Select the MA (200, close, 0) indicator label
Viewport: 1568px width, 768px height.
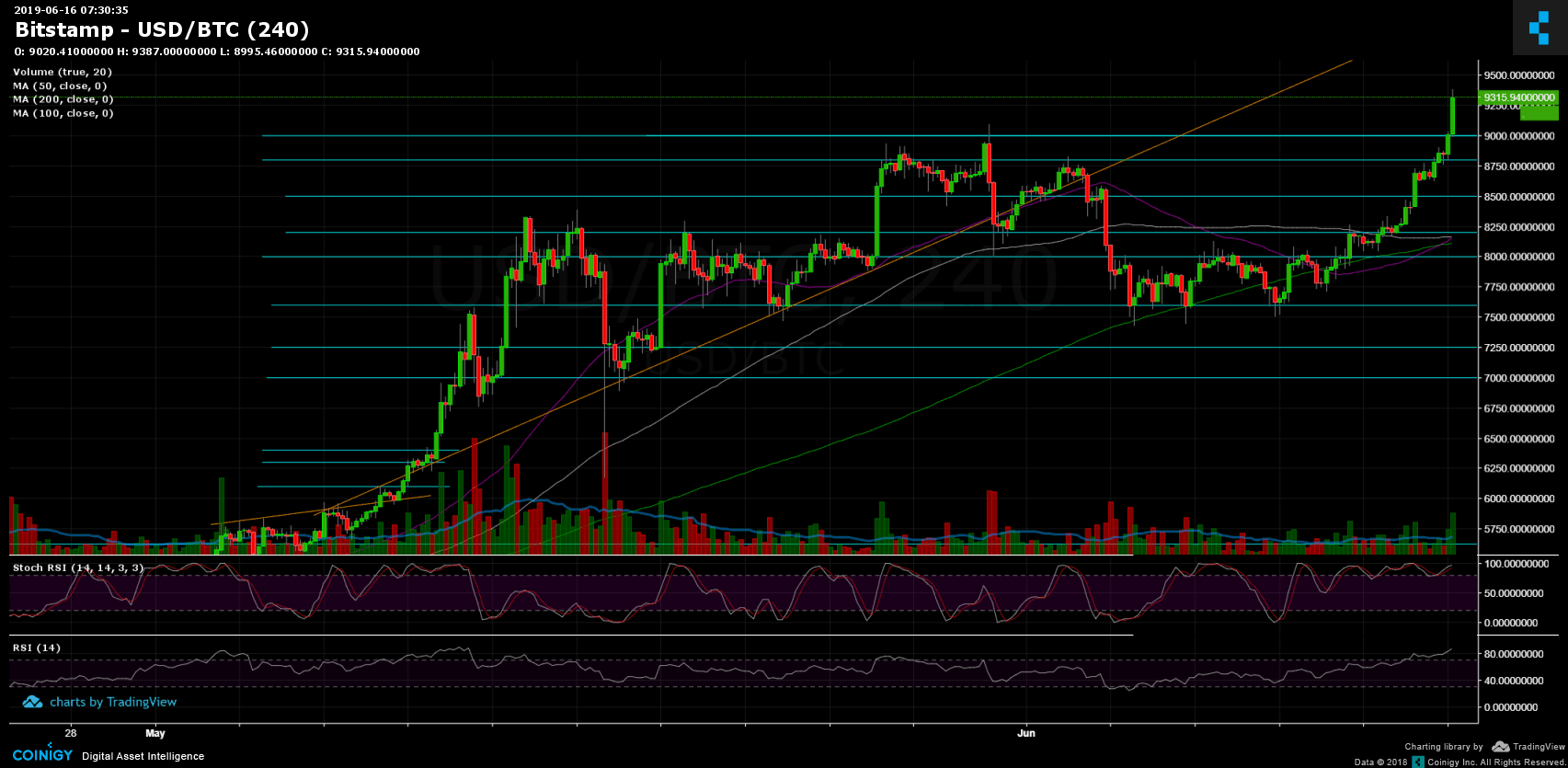pos(63,99)
